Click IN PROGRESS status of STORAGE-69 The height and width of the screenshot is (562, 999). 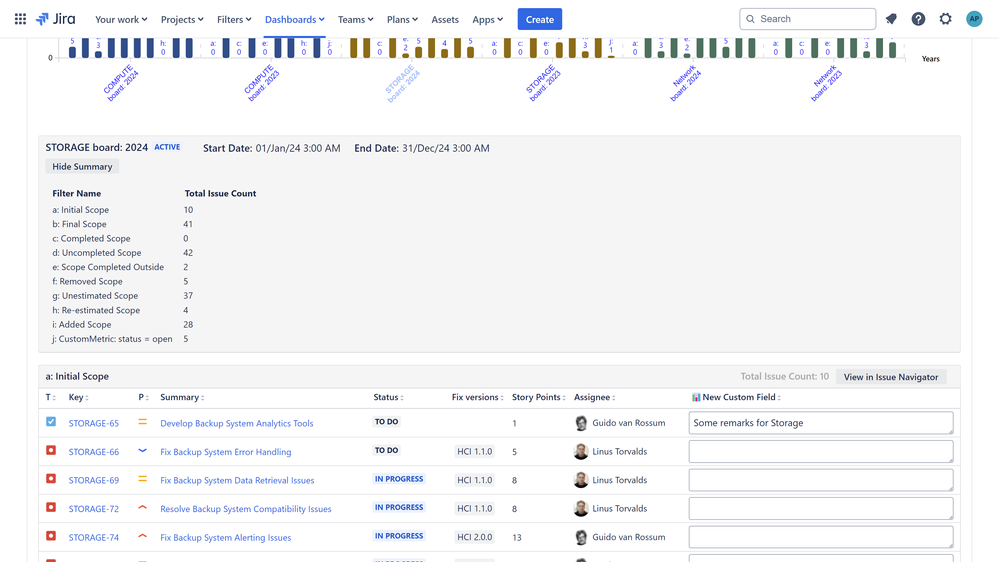pyautogui.click(x=399, y=479)
